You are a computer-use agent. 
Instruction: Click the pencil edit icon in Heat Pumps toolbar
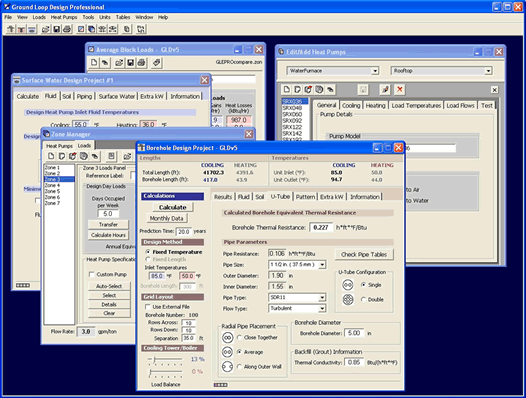pos(385,89)
